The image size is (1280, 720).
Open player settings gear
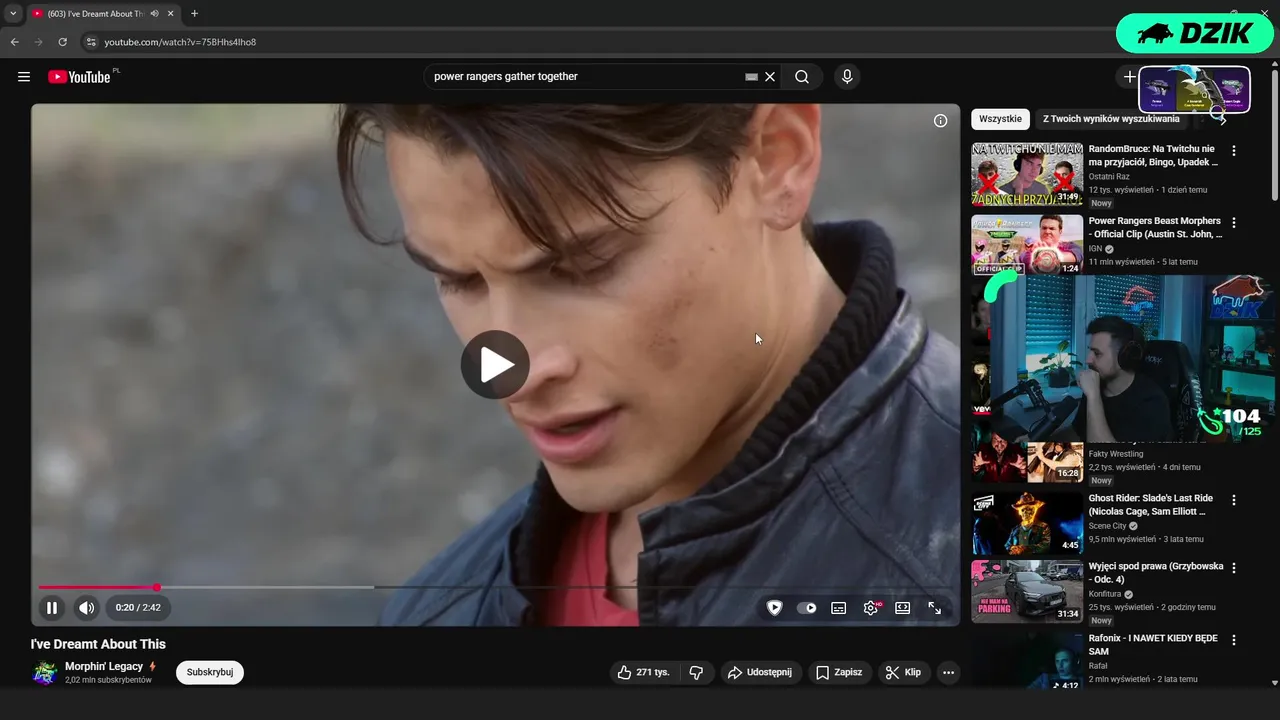pos(871,607)
